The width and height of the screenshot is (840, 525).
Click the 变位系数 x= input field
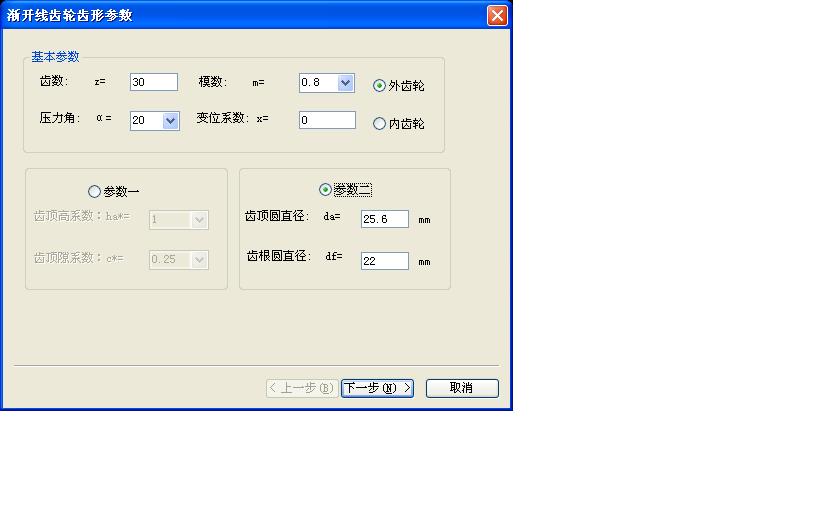point(327,120)
